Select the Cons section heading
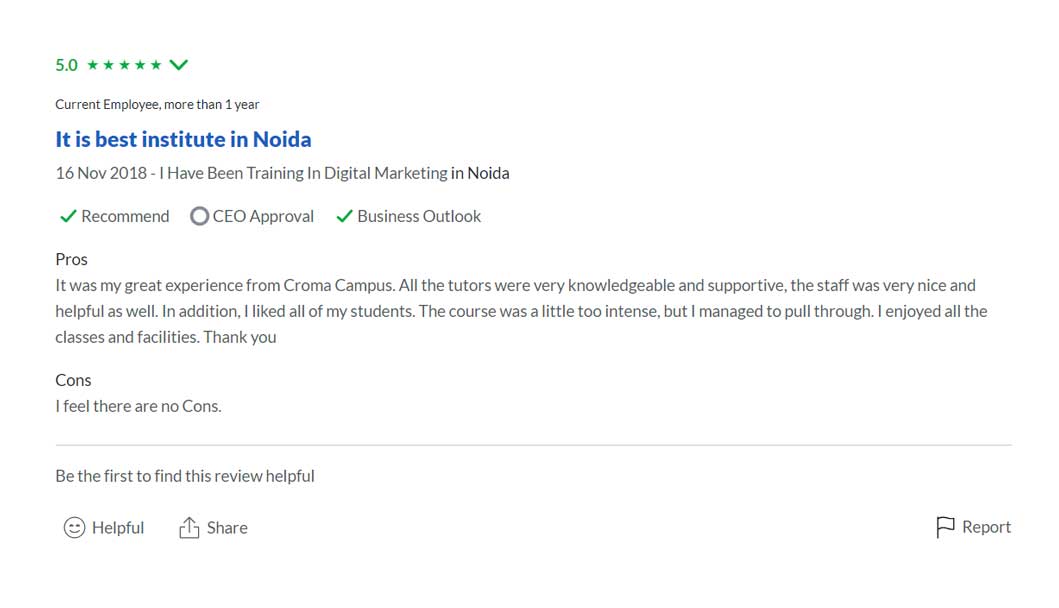Screen dimensions: 1059x608 (x=73, y=380)
